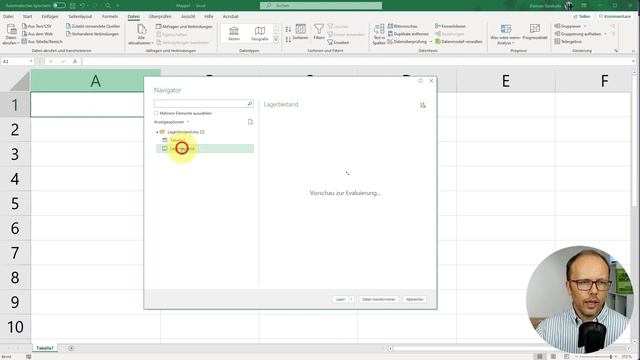Image resolution: width=640 pixels, height=360 pixels.
Task: Open Zuletzt verwendete Quellen
Action: (x=93, y=26)
